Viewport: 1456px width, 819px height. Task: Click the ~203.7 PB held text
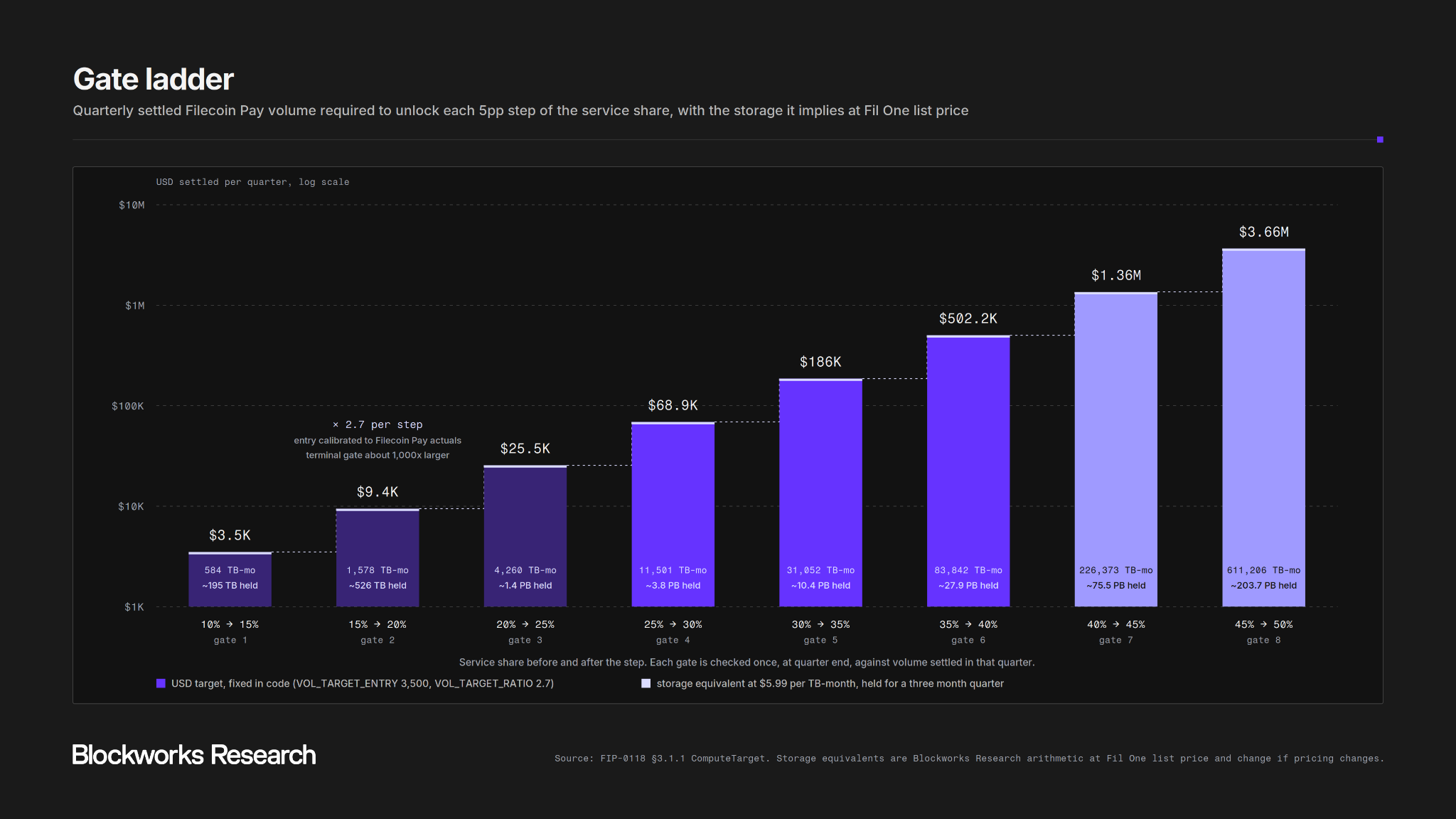1264,586
